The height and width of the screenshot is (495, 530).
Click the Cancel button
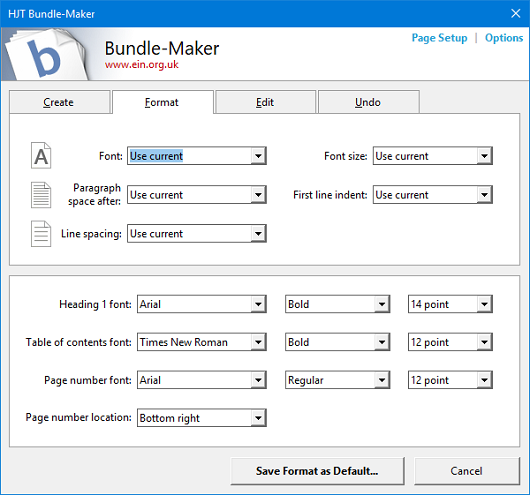point(467,471)
